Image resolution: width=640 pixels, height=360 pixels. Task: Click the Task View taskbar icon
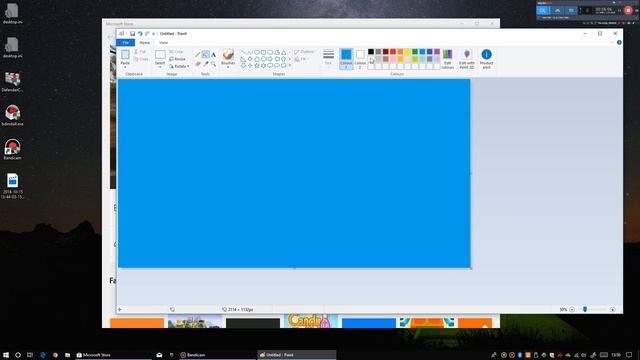(30, 355)
